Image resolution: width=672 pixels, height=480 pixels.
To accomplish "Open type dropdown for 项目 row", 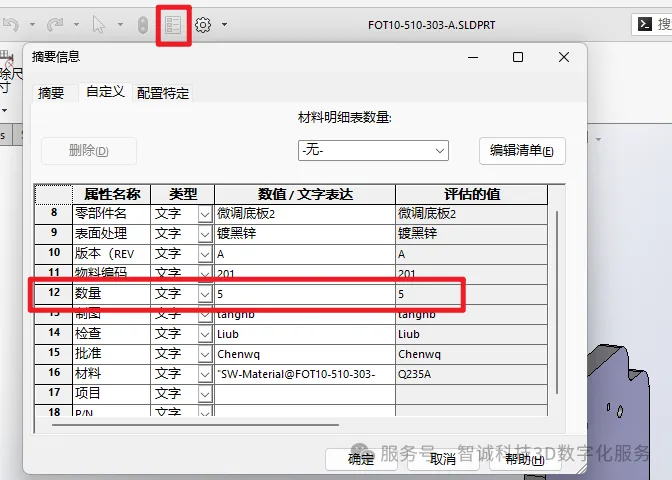I will 205,394.
